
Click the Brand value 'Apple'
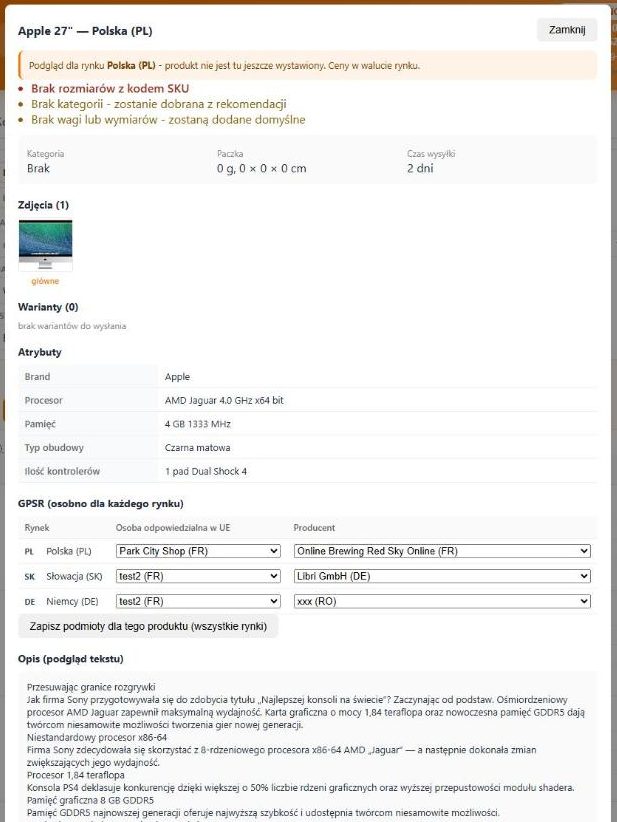[177, 377]
